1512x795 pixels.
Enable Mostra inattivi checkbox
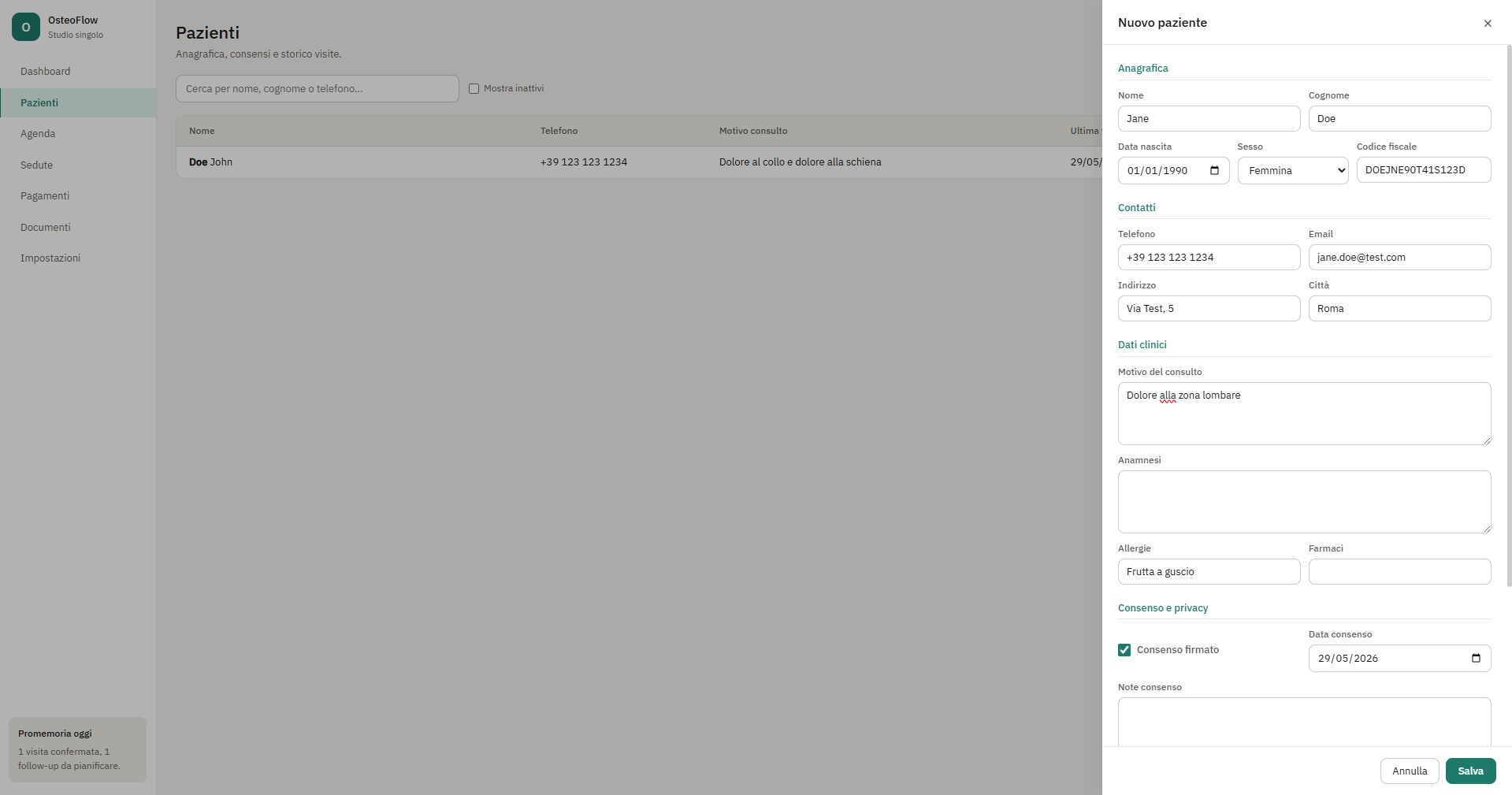[474, 88]
